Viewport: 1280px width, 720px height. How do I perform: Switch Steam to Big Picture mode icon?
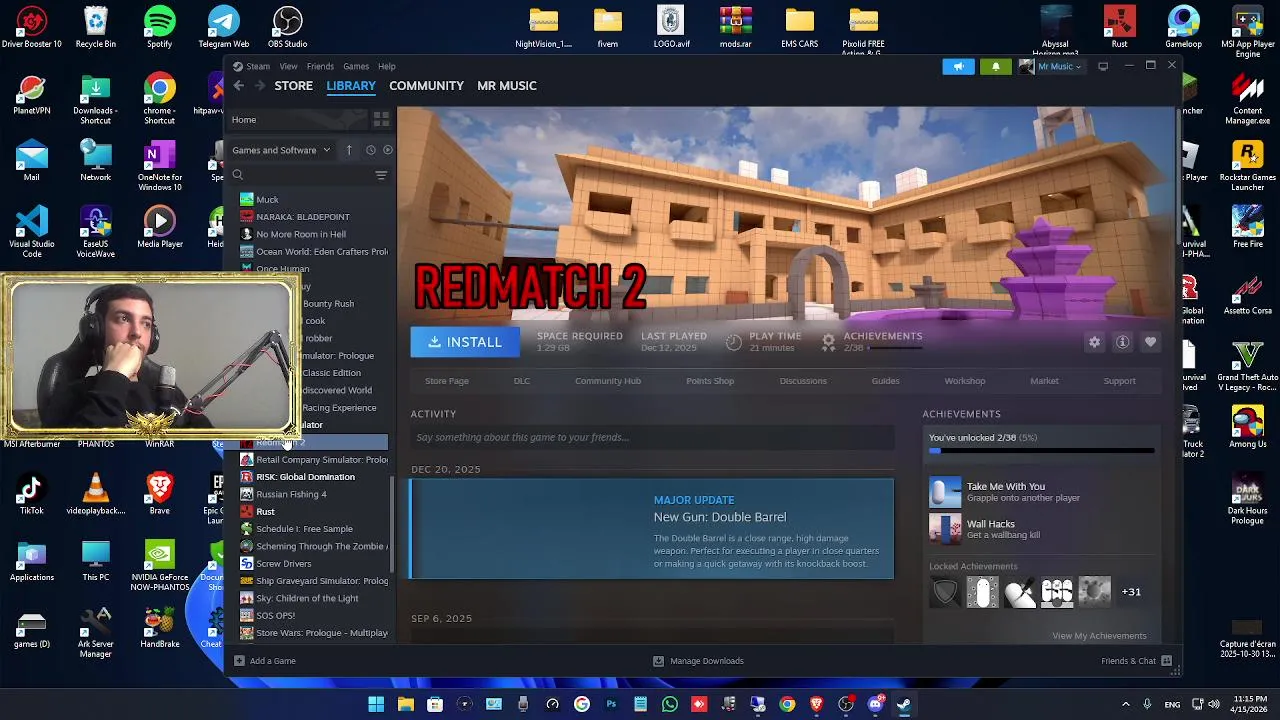1103,66
